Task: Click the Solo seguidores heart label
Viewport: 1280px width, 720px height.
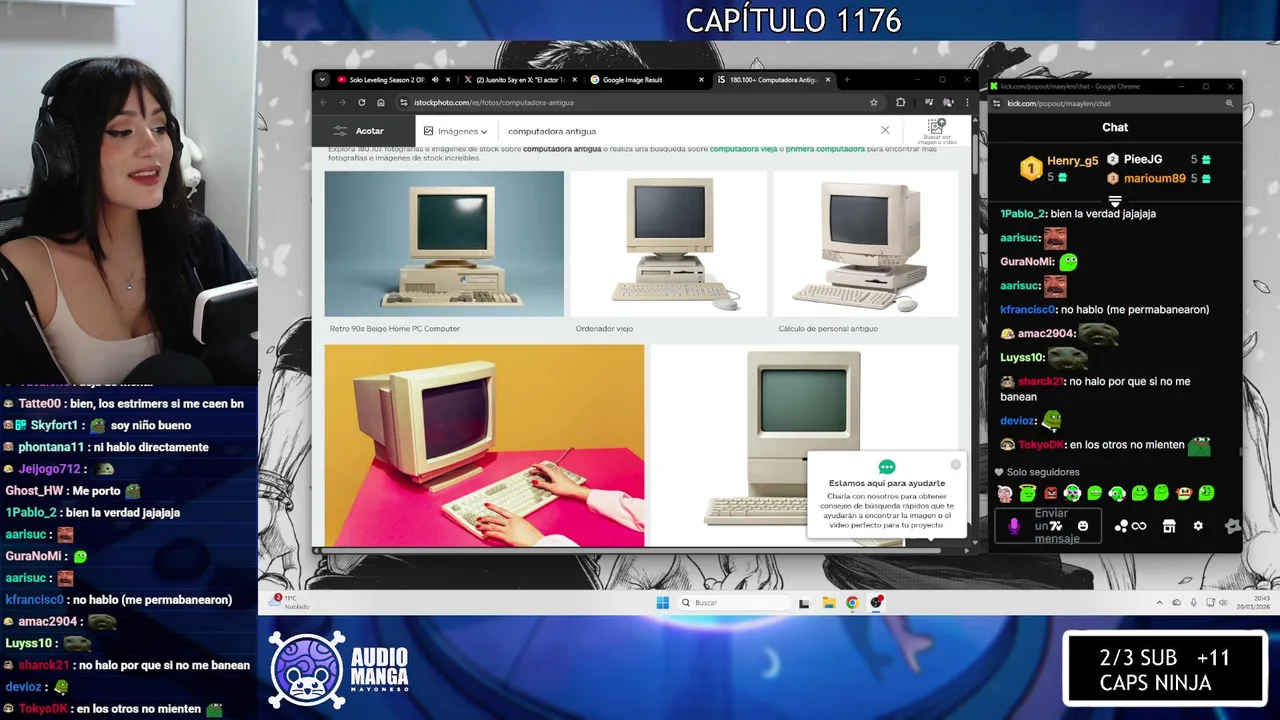Action: [x=1037, y=472]
